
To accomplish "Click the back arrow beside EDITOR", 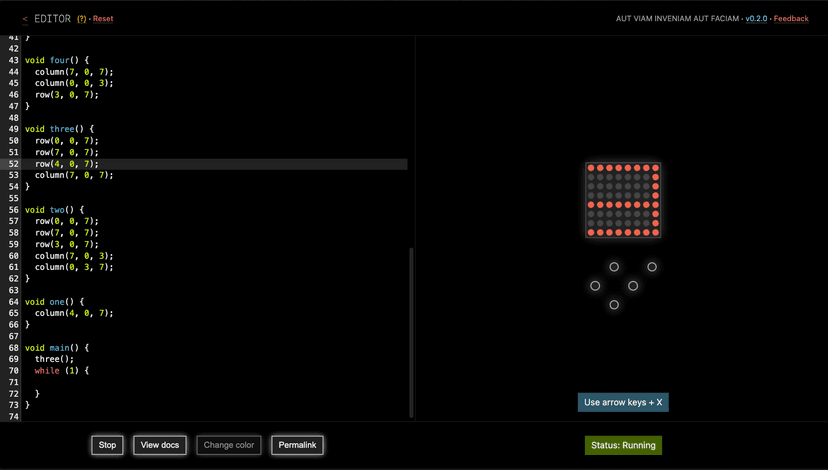I will pos(25,19).
